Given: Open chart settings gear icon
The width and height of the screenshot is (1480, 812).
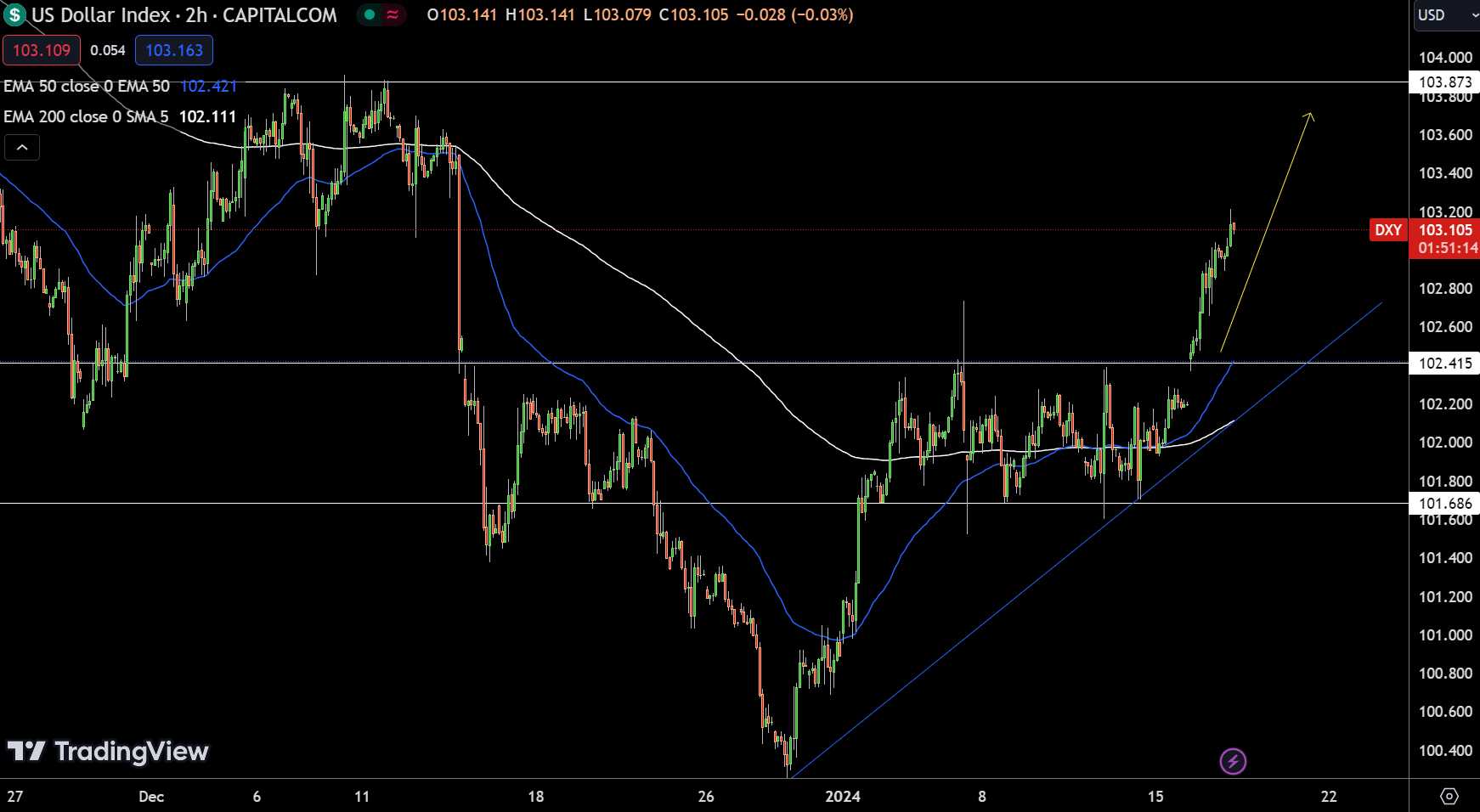Looking at the screenshot, I should (1449, 797).
